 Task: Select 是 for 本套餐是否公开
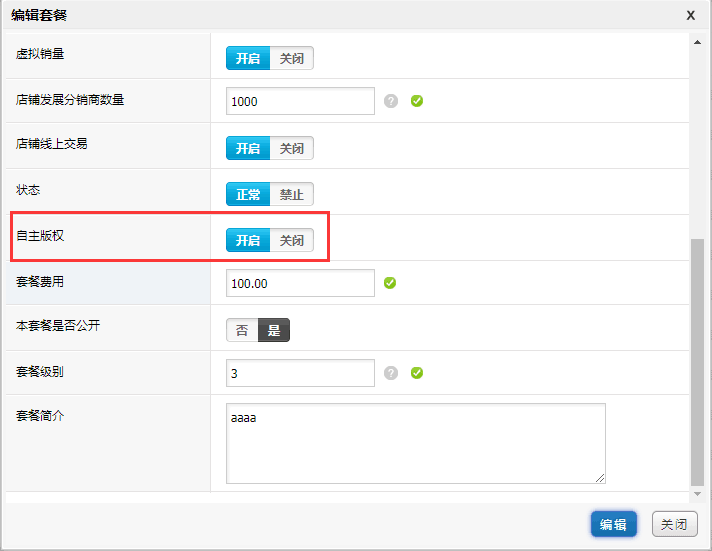274,330
